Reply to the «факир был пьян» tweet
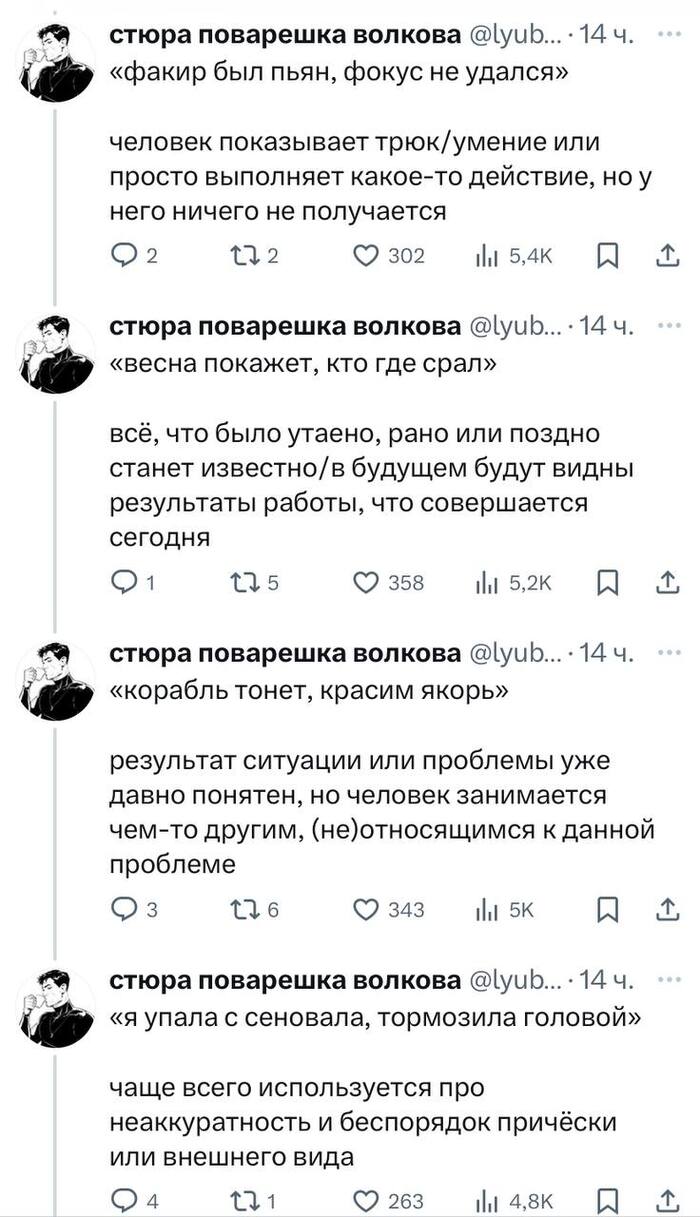700x1217 pixels. pyautogui.click(x=122, y=256)
